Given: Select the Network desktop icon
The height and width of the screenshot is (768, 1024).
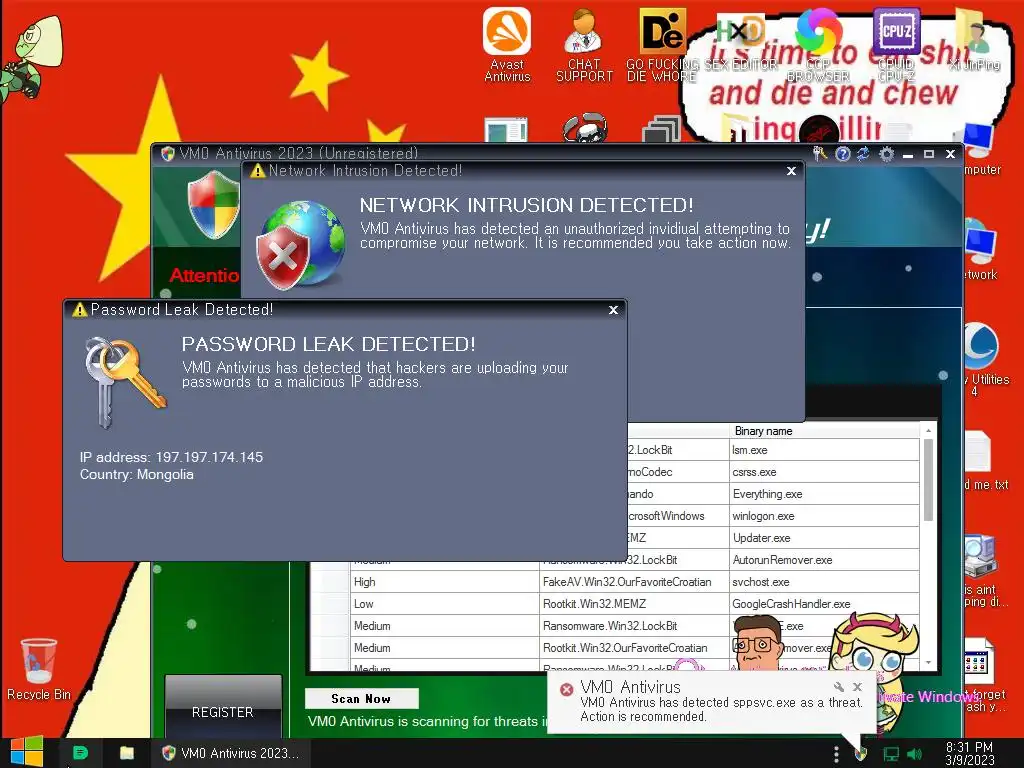Looking at the screenshot, I should click(x=980, y=248).
